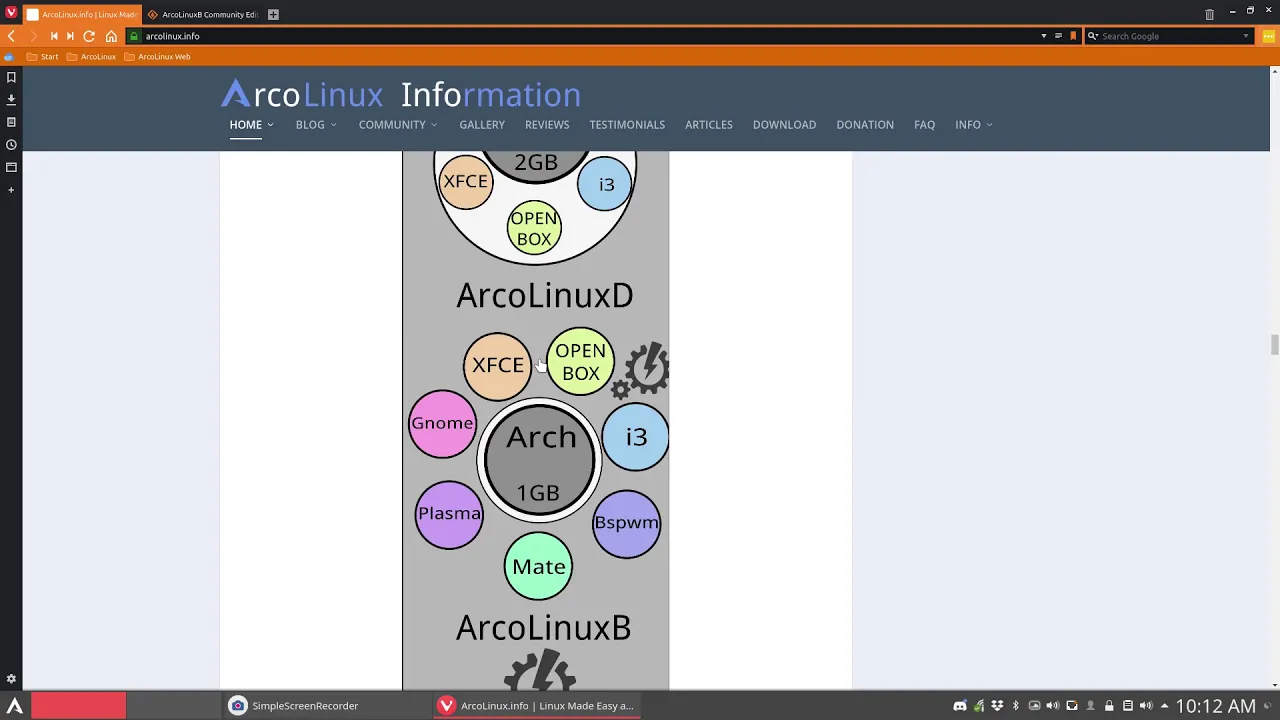This screenshot has width=1280, height=720.
Task: Open the Bookmarks side panel
Action: 11,77
